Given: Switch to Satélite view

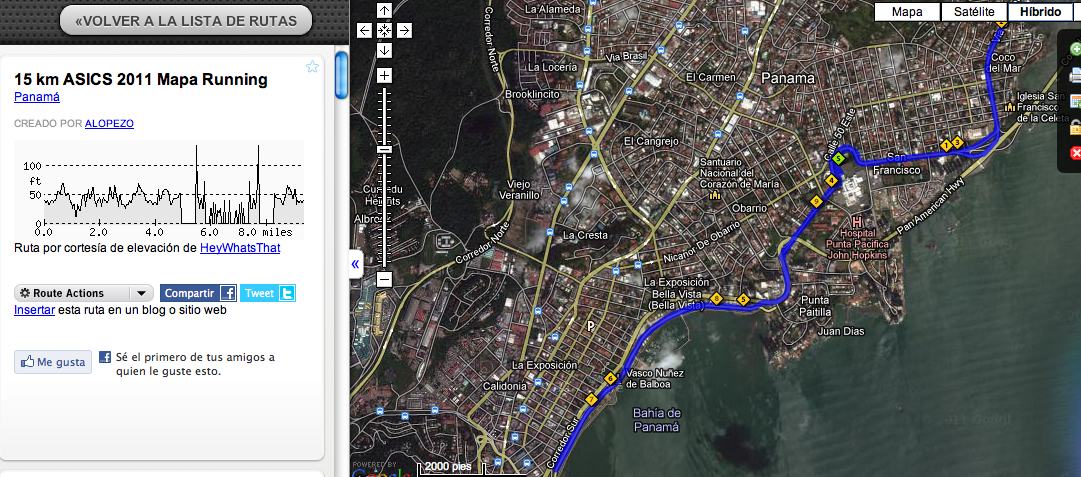Looking at the screenshot, I should click(973, 12).
